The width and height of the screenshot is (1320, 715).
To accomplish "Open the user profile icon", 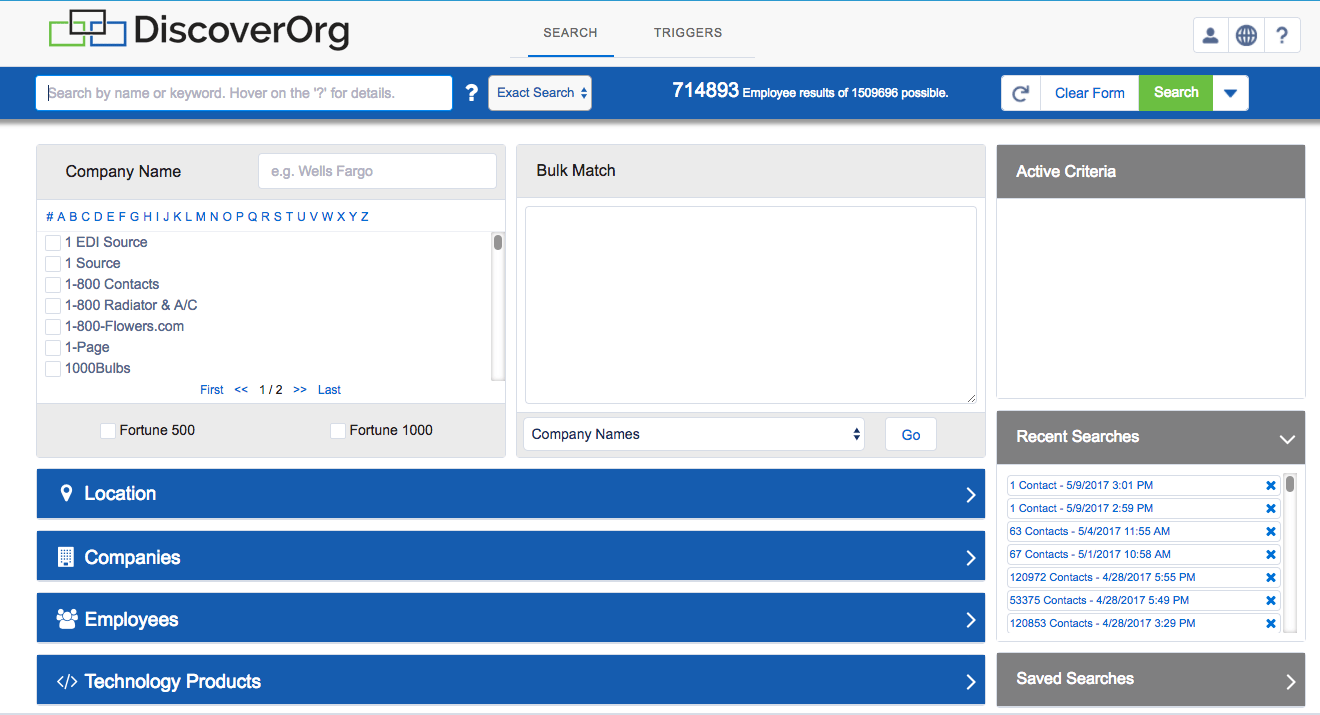I will coord(1210,36).
